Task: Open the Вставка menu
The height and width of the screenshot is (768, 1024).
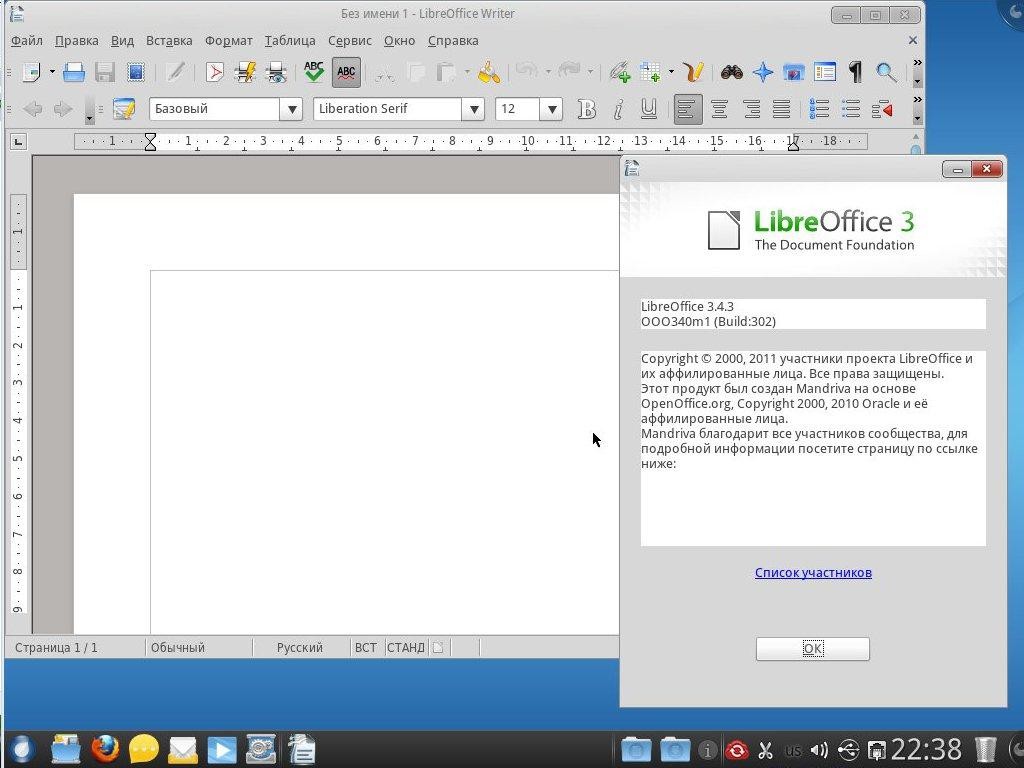Action: coord(169,40)
